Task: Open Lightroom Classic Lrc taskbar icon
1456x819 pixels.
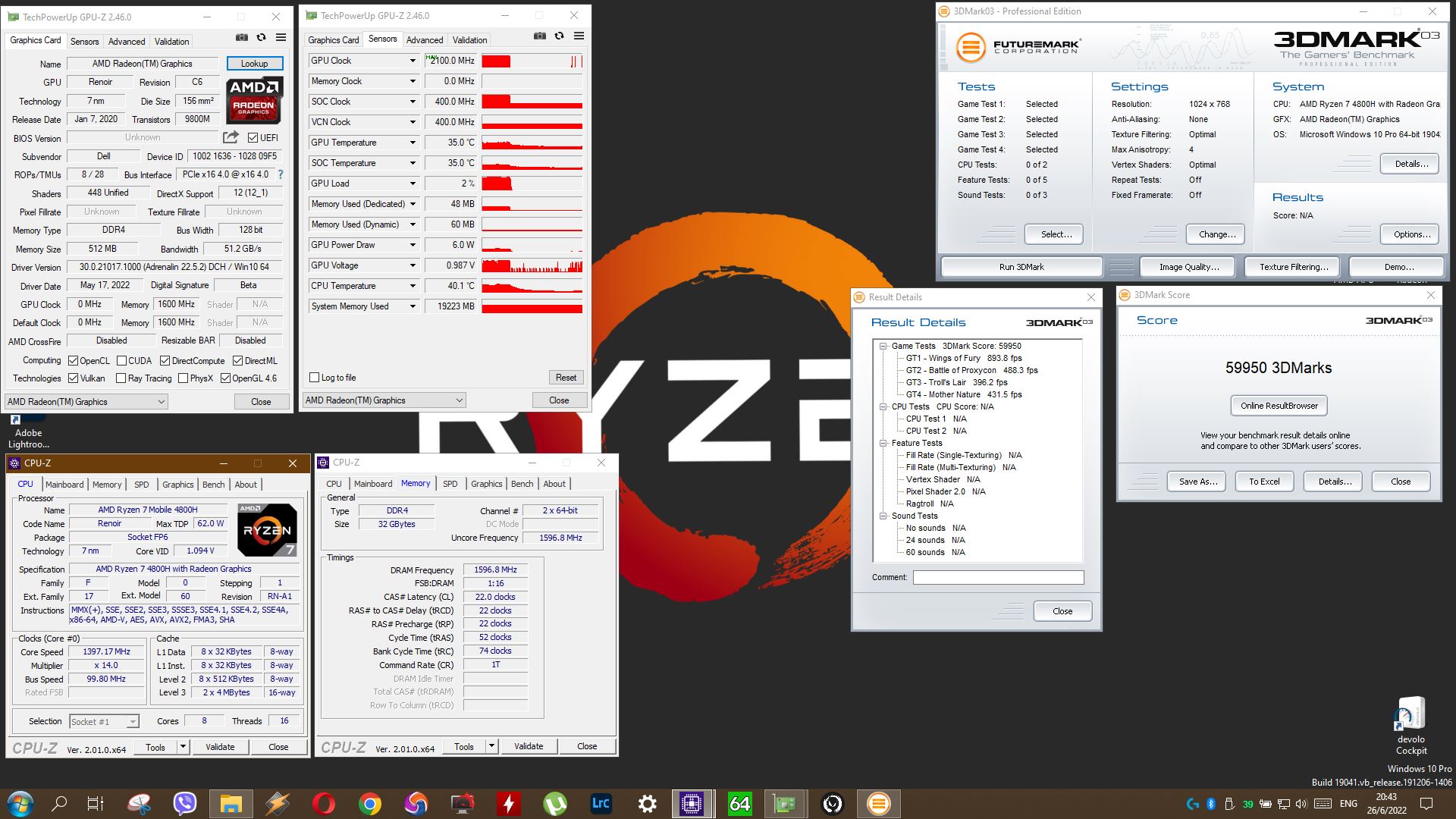Action: click(x=601, y=804)
